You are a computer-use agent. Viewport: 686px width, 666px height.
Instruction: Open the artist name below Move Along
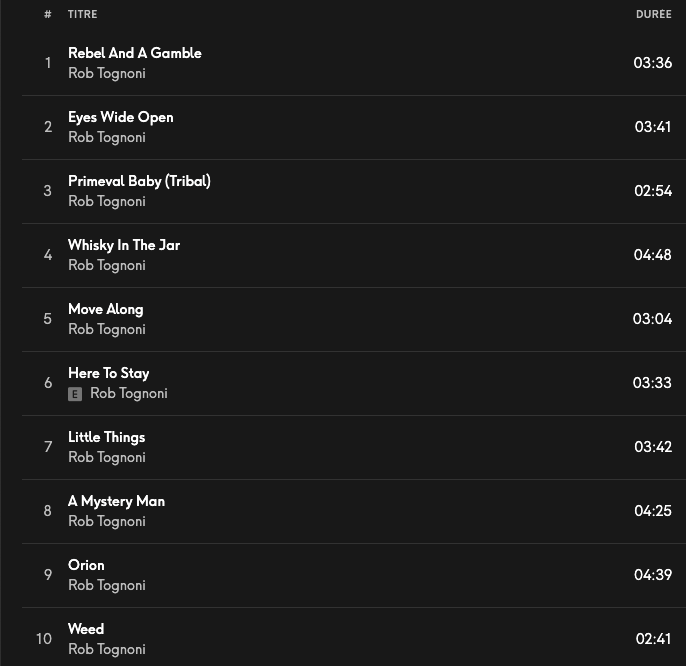107,329
